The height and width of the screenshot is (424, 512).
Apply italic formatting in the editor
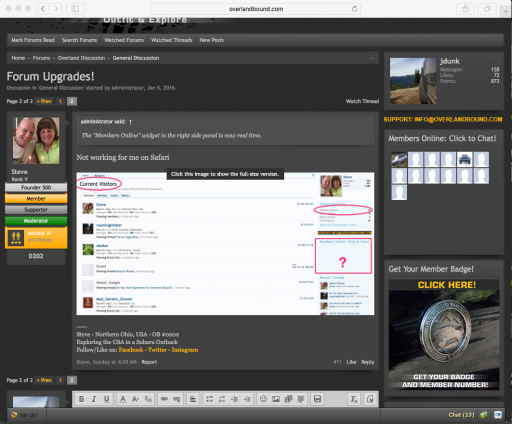[x=94, y=399]
